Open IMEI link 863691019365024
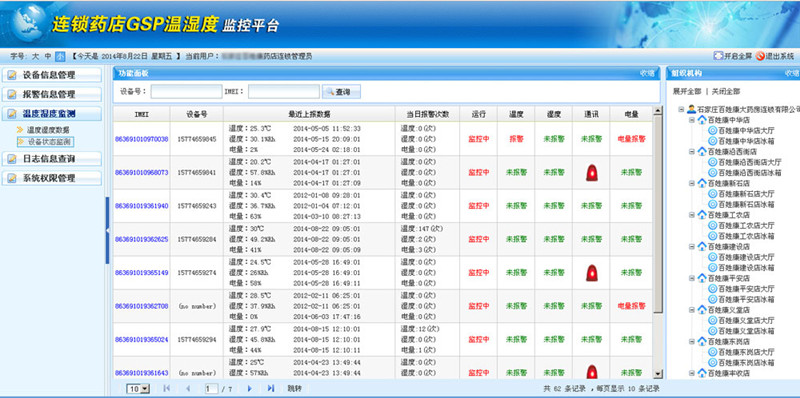The image size is (800, 398). (x=141, y=339)
